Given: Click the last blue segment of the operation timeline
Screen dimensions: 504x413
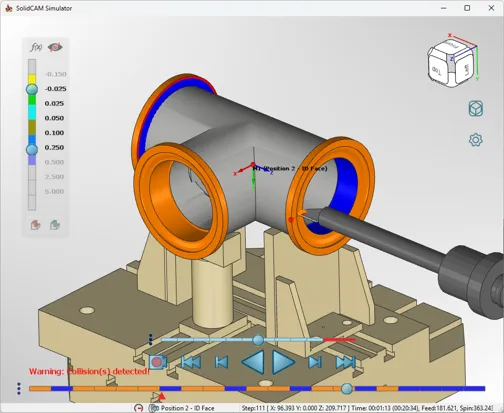Looking at the screenshot, I should pos(474,389).
